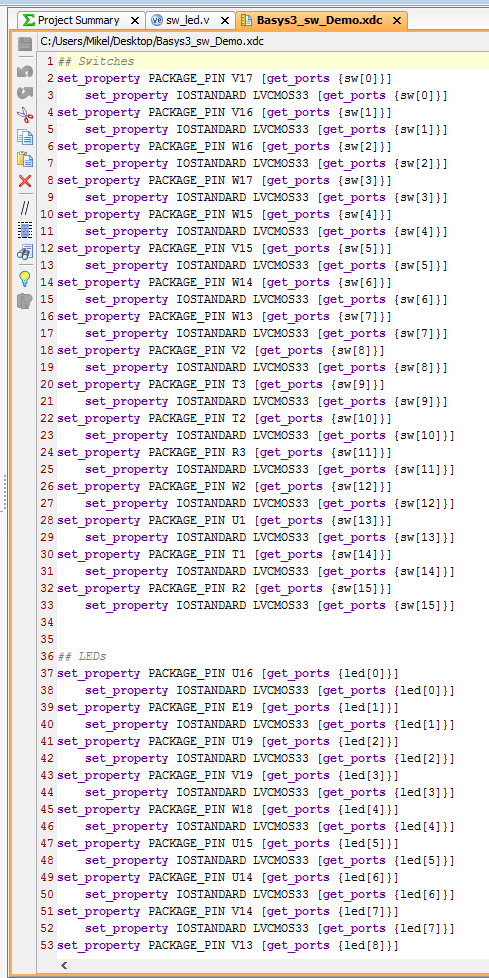The width and height of the screenshot is (489, 978).
Task: Click the Undo arrow icon
Action: tap(24, 70)
